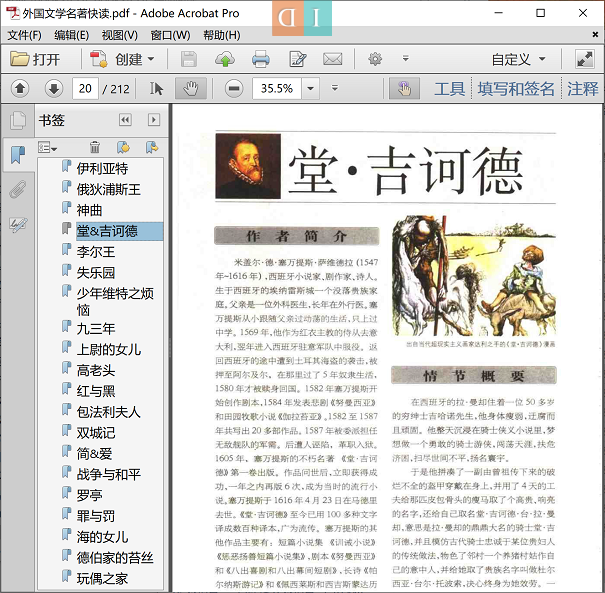Open bookmark 玩偶之家
Image resolution: width=605 pixels, height=593 pixels.
[102, 579]
